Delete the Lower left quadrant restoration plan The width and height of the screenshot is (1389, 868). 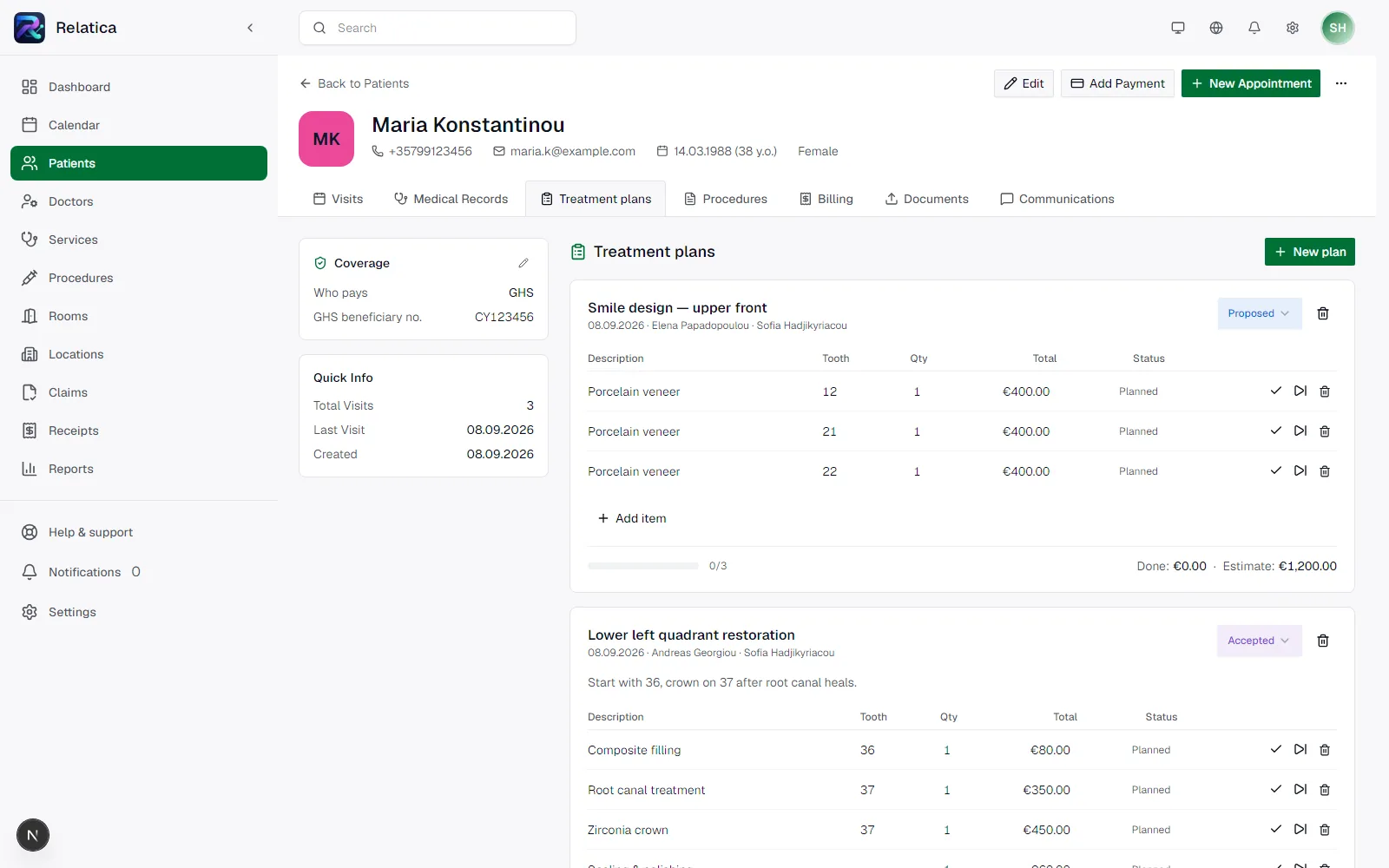pyautogui.click(x=1323, y=641)
